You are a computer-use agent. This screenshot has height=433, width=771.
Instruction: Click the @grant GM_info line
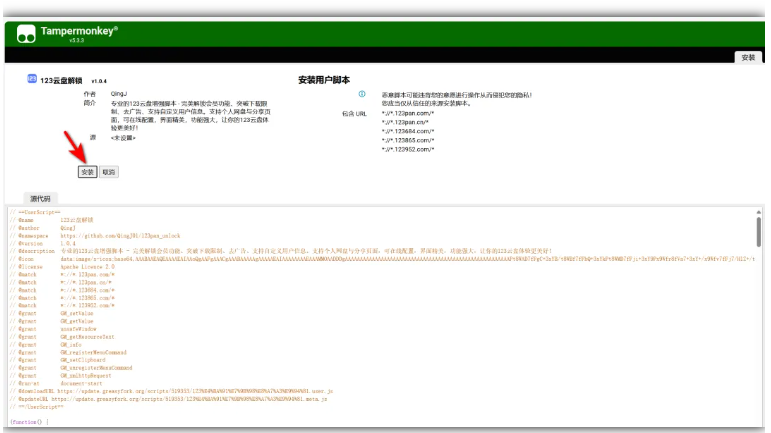click(x=46, y=345)
